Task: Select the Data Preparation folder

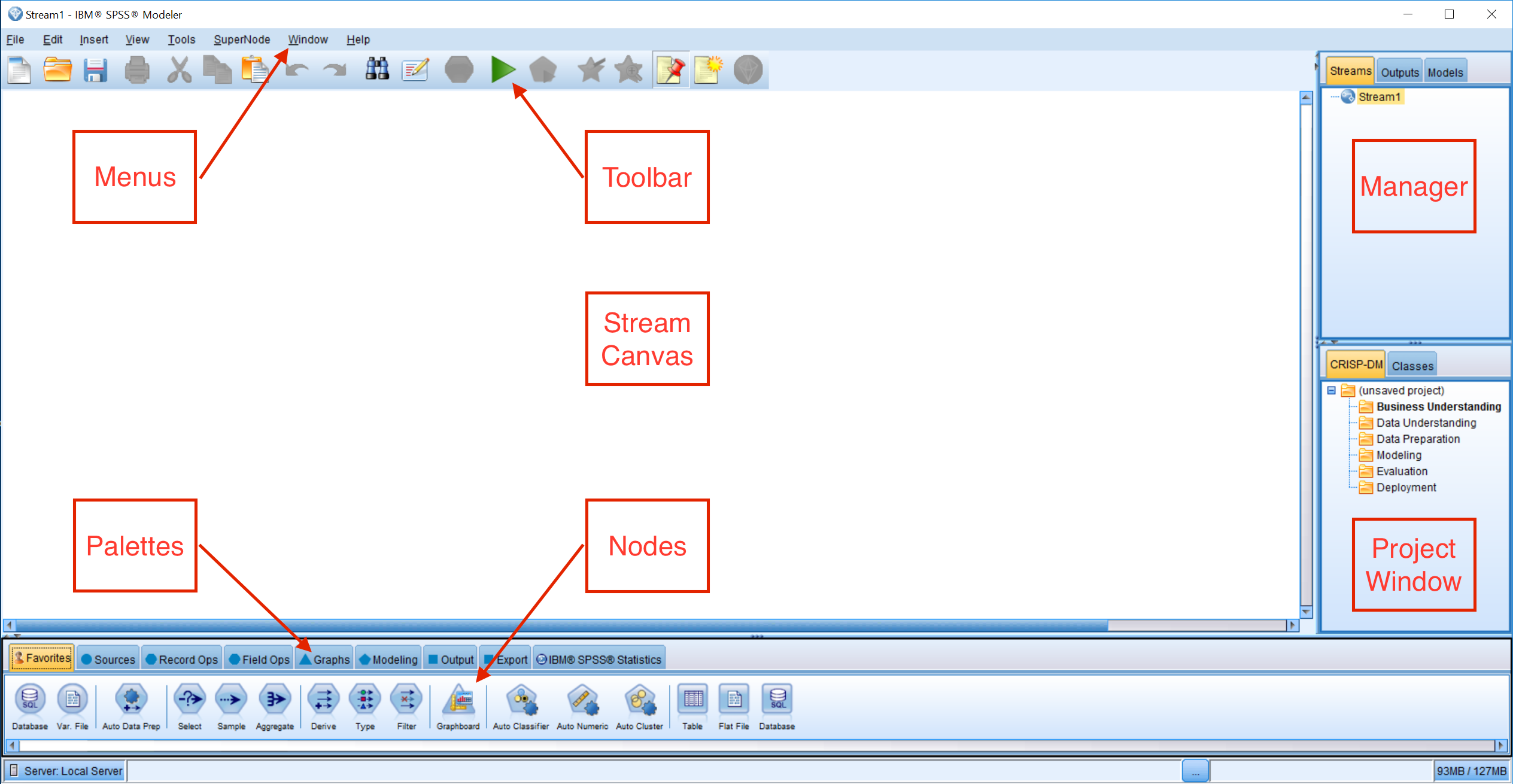Action: (x=1418, y=439)
